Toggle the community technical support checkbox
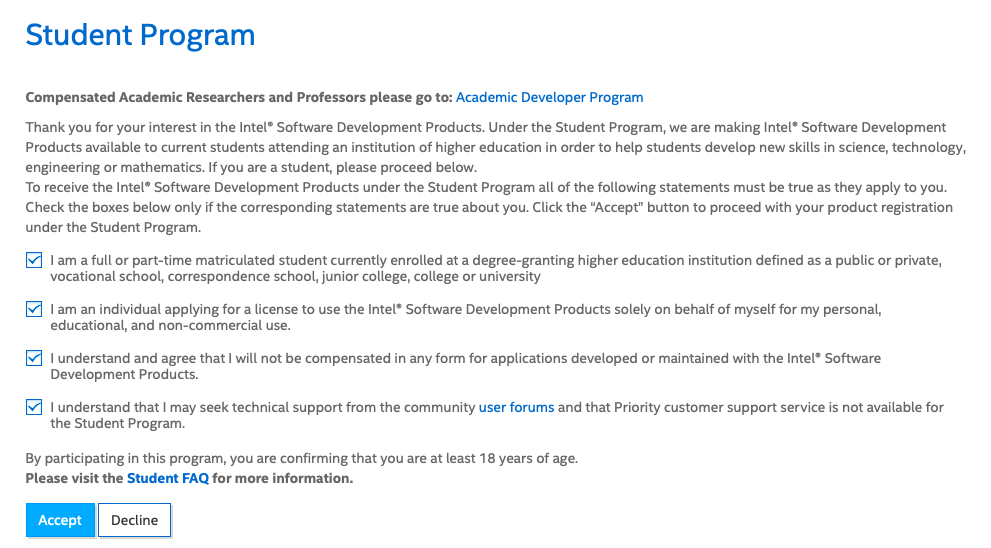Screen dimensions: 991x548 pyautogui.click(x=34, y=407)
